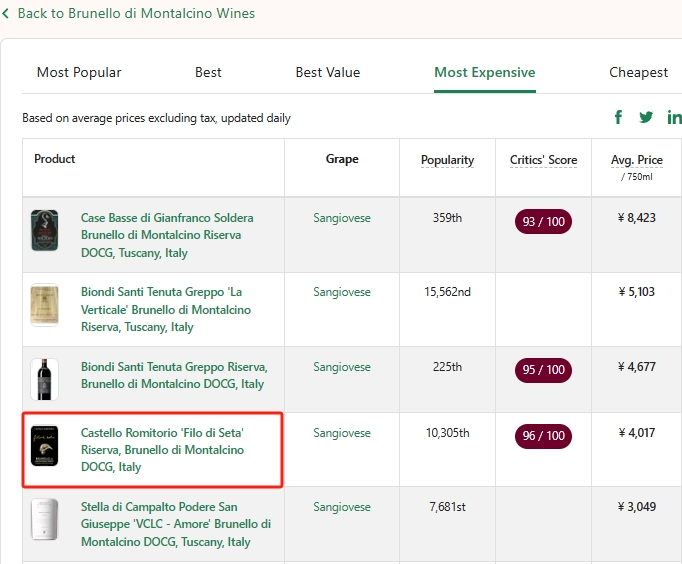Screen dimensions: 682x564
Task: Click the 93 / 100 critics' score badge
Action: 543,221
